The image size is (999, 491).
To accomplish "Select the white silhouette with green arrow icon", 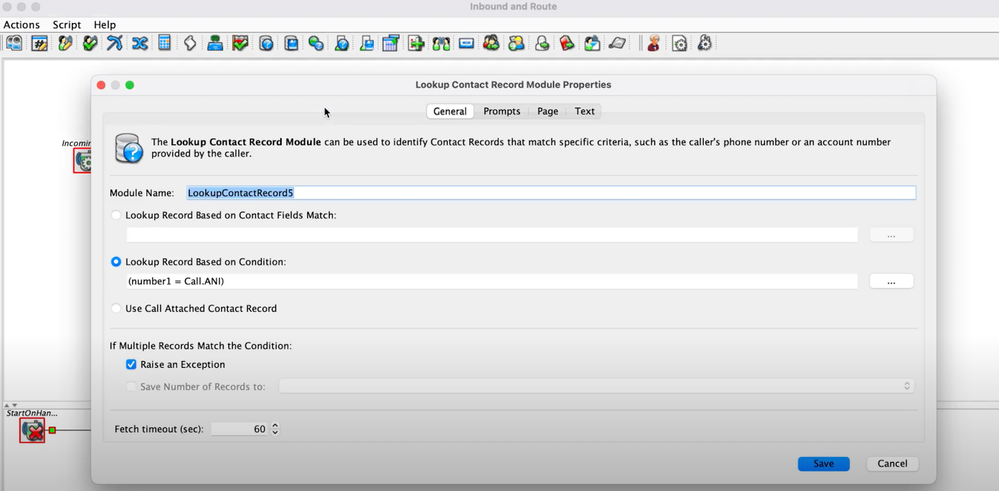I will click(x=542, y=43).
